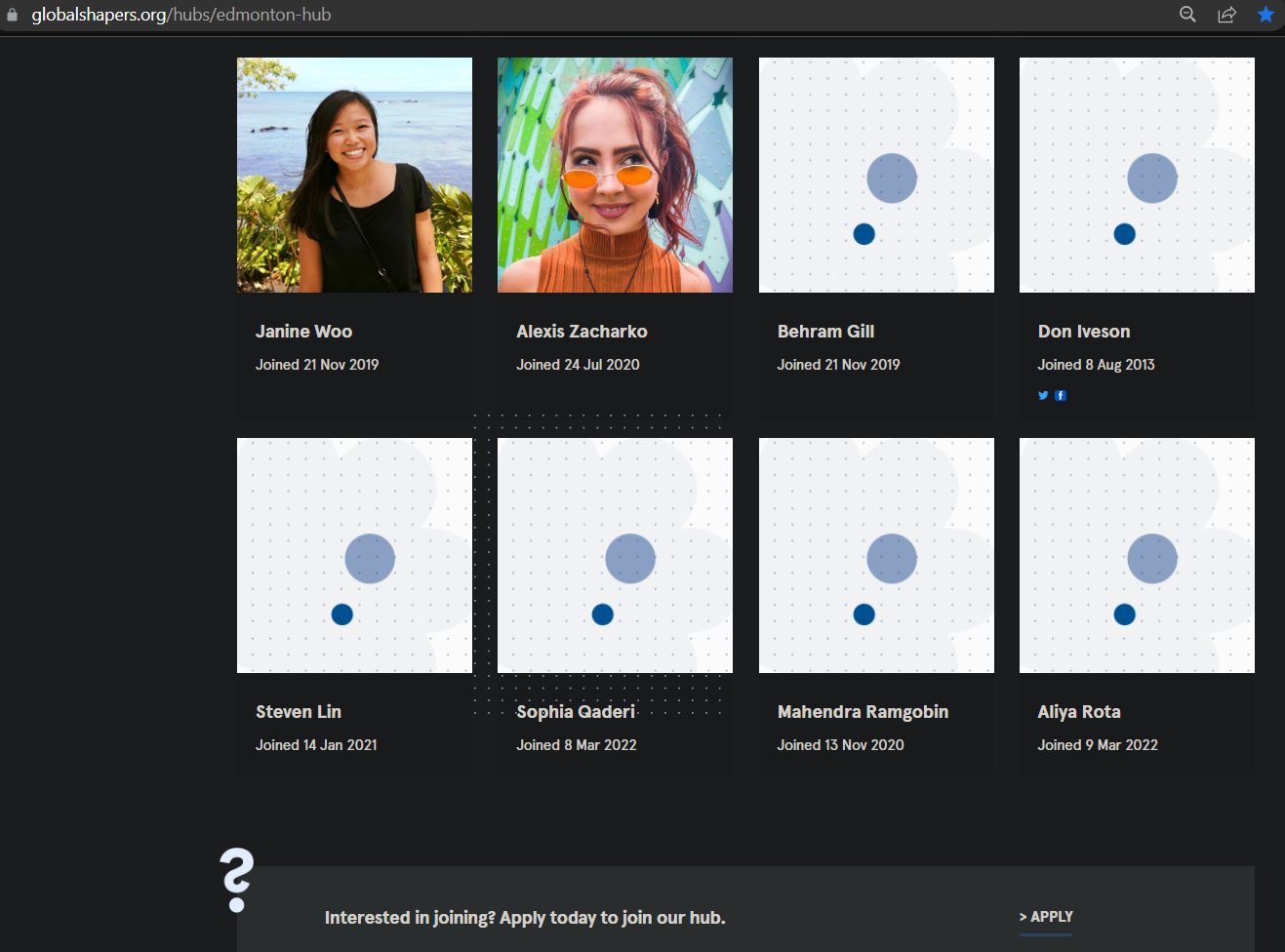
Task: Click Don Iveson's placeholder avatar
Action: 1137,175
